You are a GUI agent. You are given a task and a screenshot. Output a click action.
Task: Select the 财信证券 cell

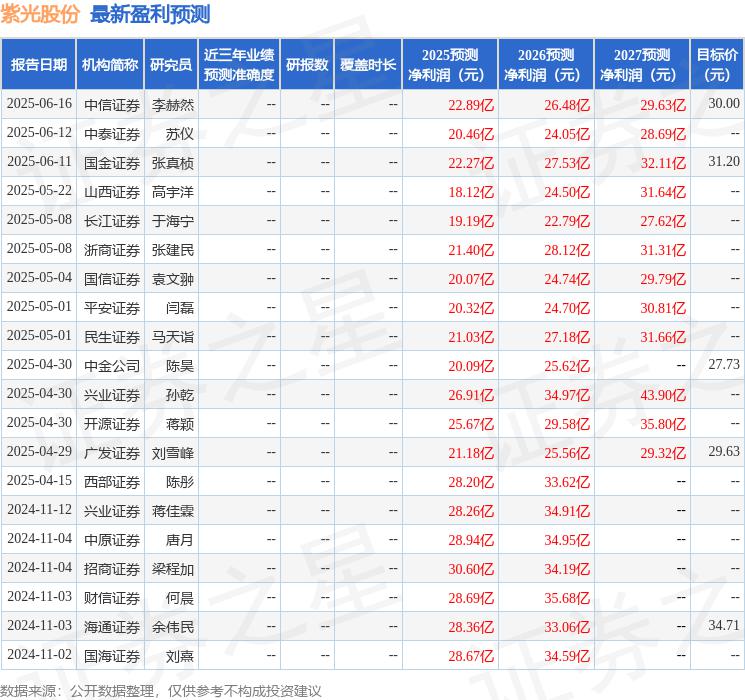click(112, 598)
